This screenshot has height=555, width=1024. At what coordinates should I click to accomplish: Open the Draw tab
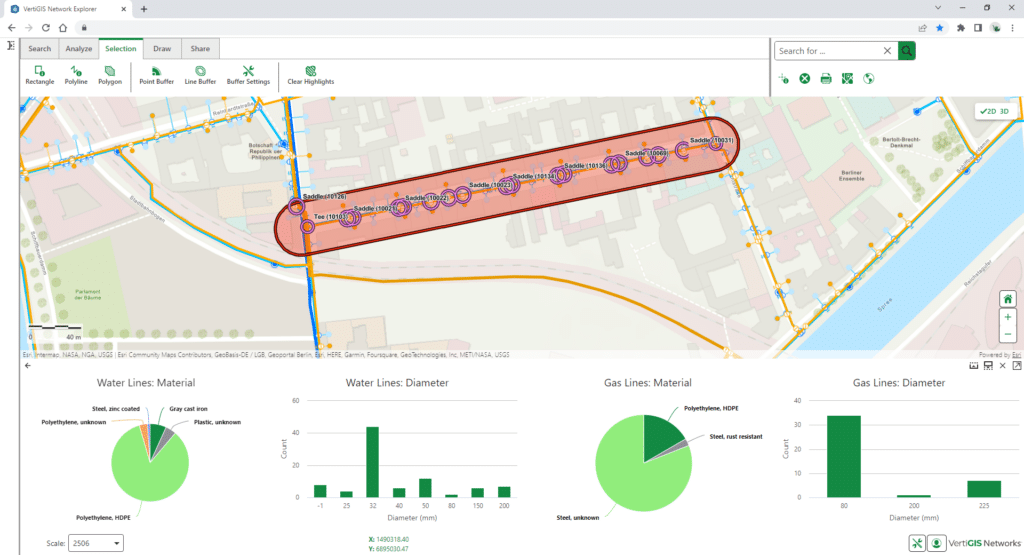click(162, 49)
